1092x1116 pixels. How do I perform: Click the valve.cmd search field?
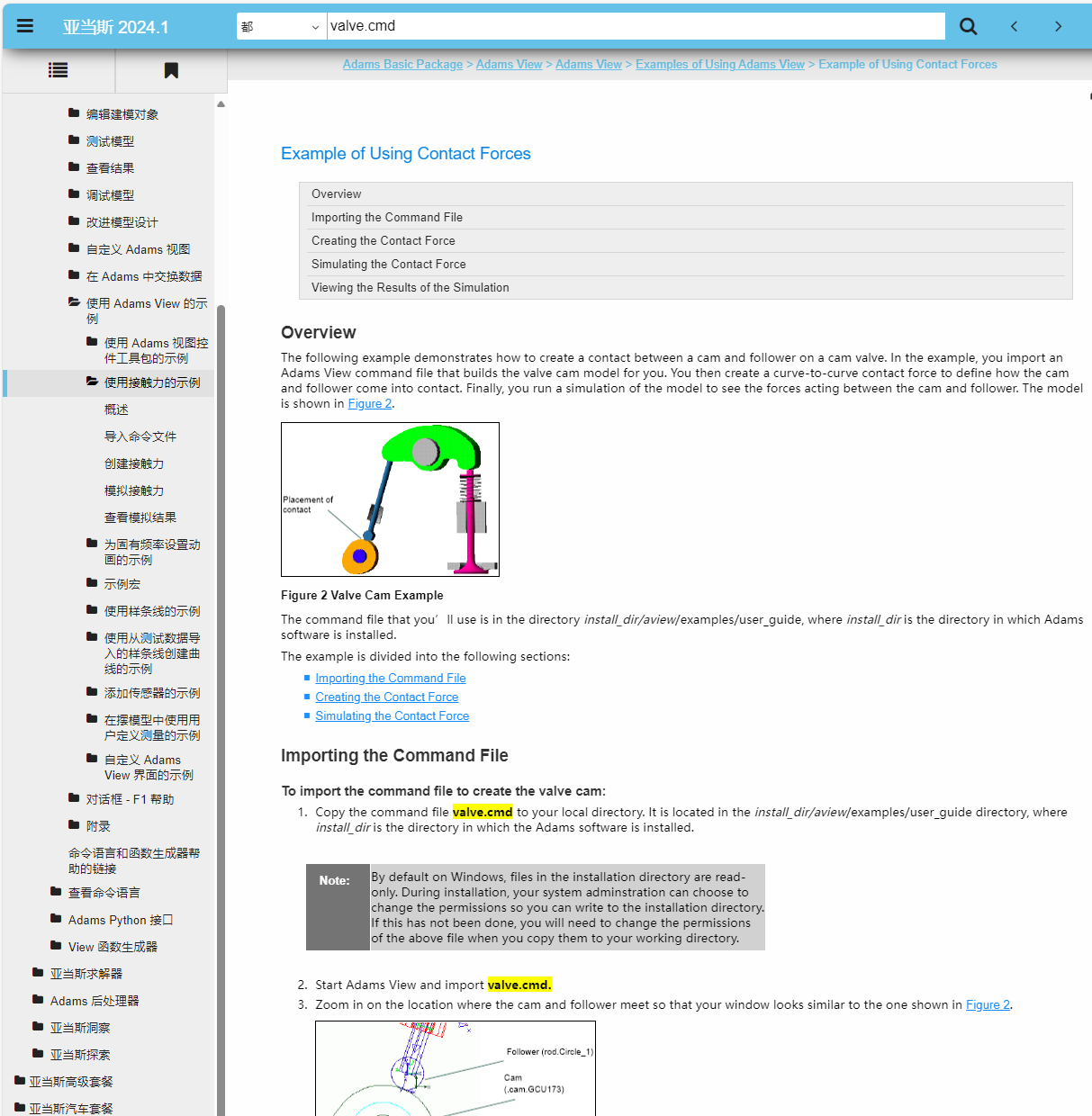(636, 26)
